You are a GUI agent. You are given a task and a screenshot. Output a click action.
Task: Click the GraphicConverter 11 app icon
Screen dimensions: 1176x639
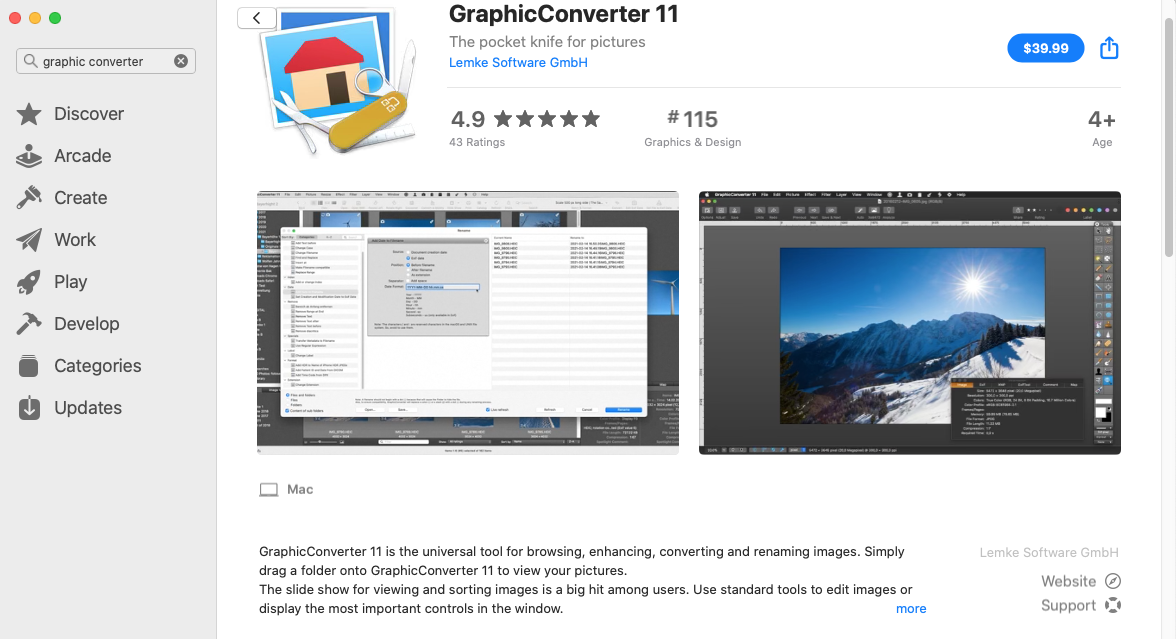(x=338, y=81)
